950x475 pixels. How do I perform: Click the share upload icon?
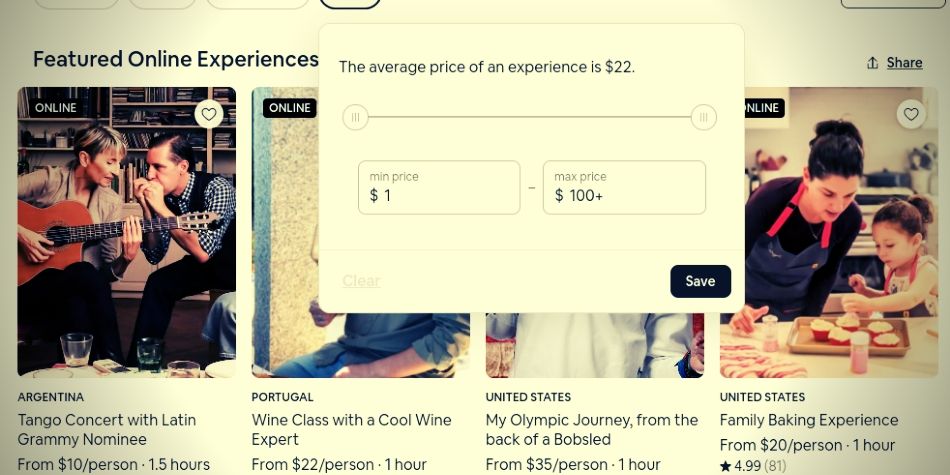coord(872,63)
